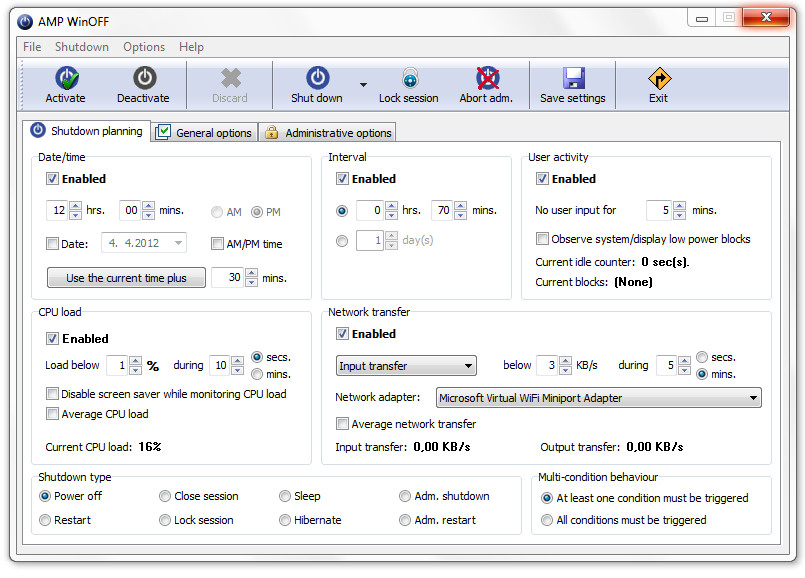Uncheck Interval Enabled checkbox
This screenshot has width=805, height=578.
[342, 179]
